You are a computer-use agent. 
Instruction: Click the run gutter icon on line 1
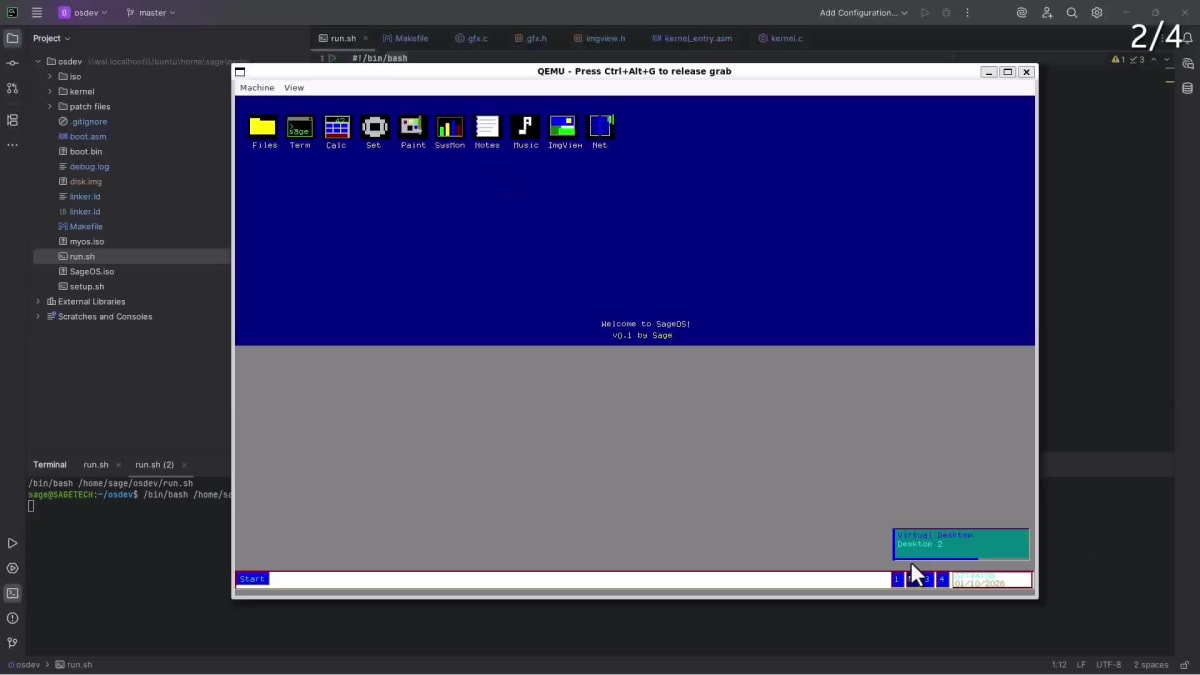(332, 58)
